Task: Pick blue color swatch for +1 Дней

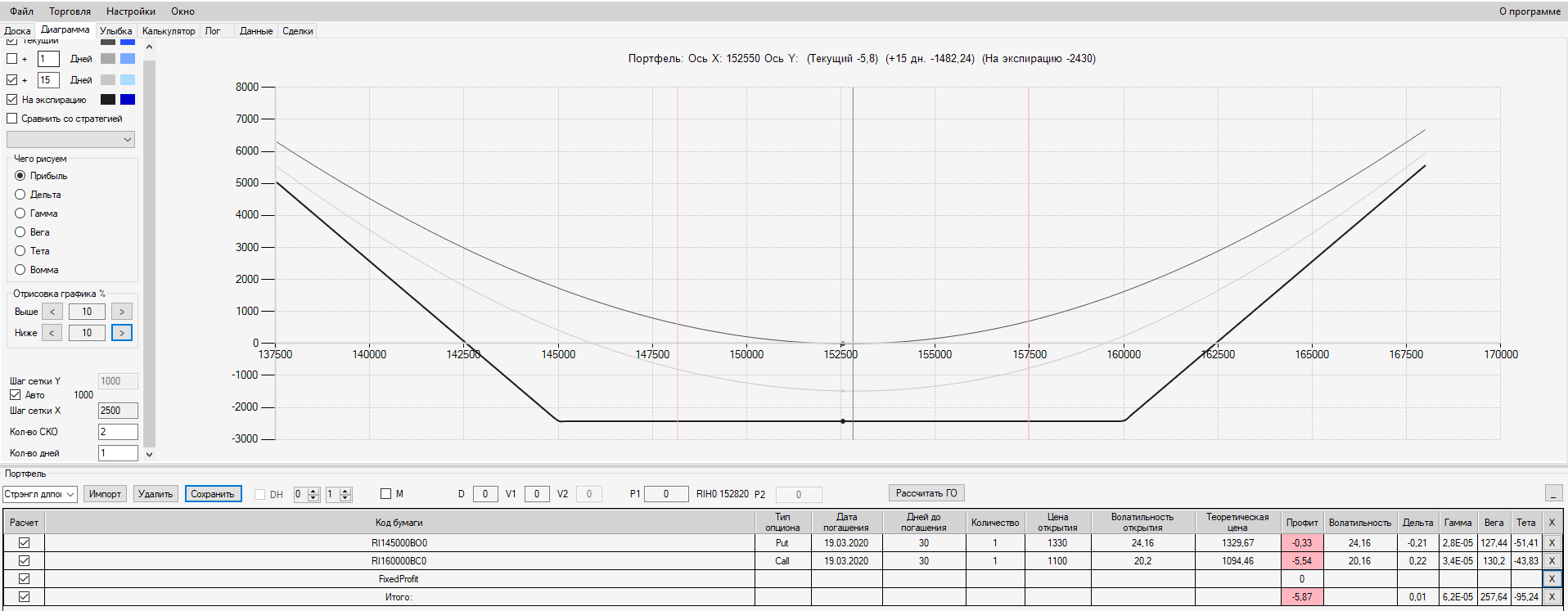Action: [x=128, y=59]
